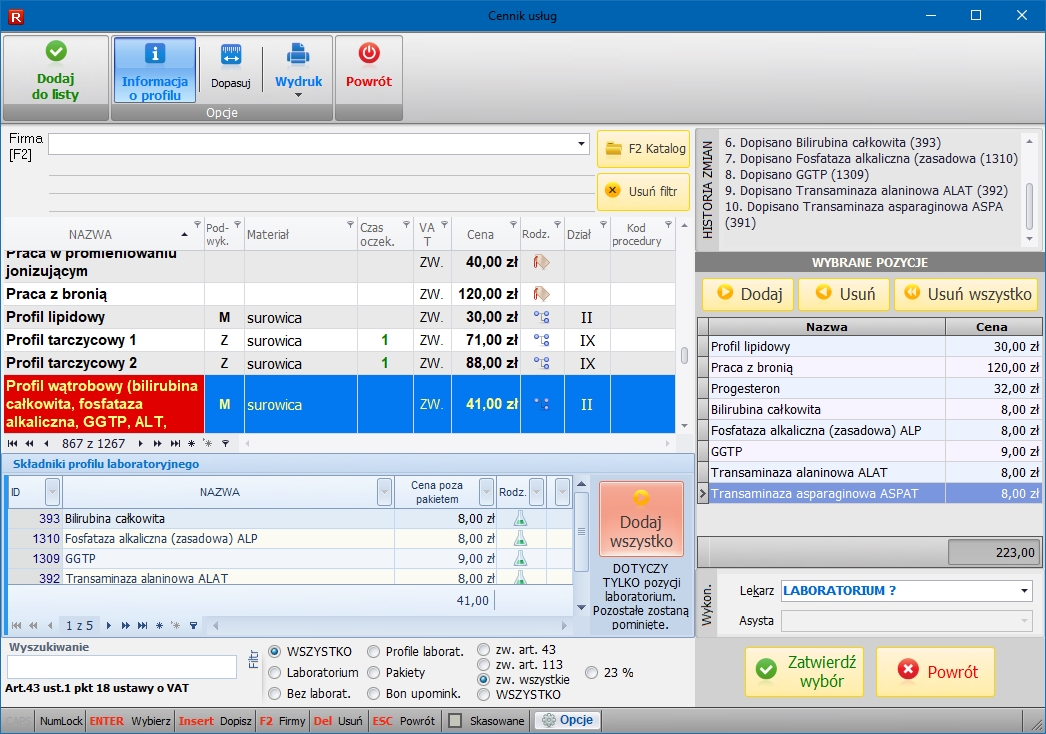Image resolution: width=1046 pixels, height=734 pixels.
Task: Click the Wydruk printer icon
Action: 298,54
